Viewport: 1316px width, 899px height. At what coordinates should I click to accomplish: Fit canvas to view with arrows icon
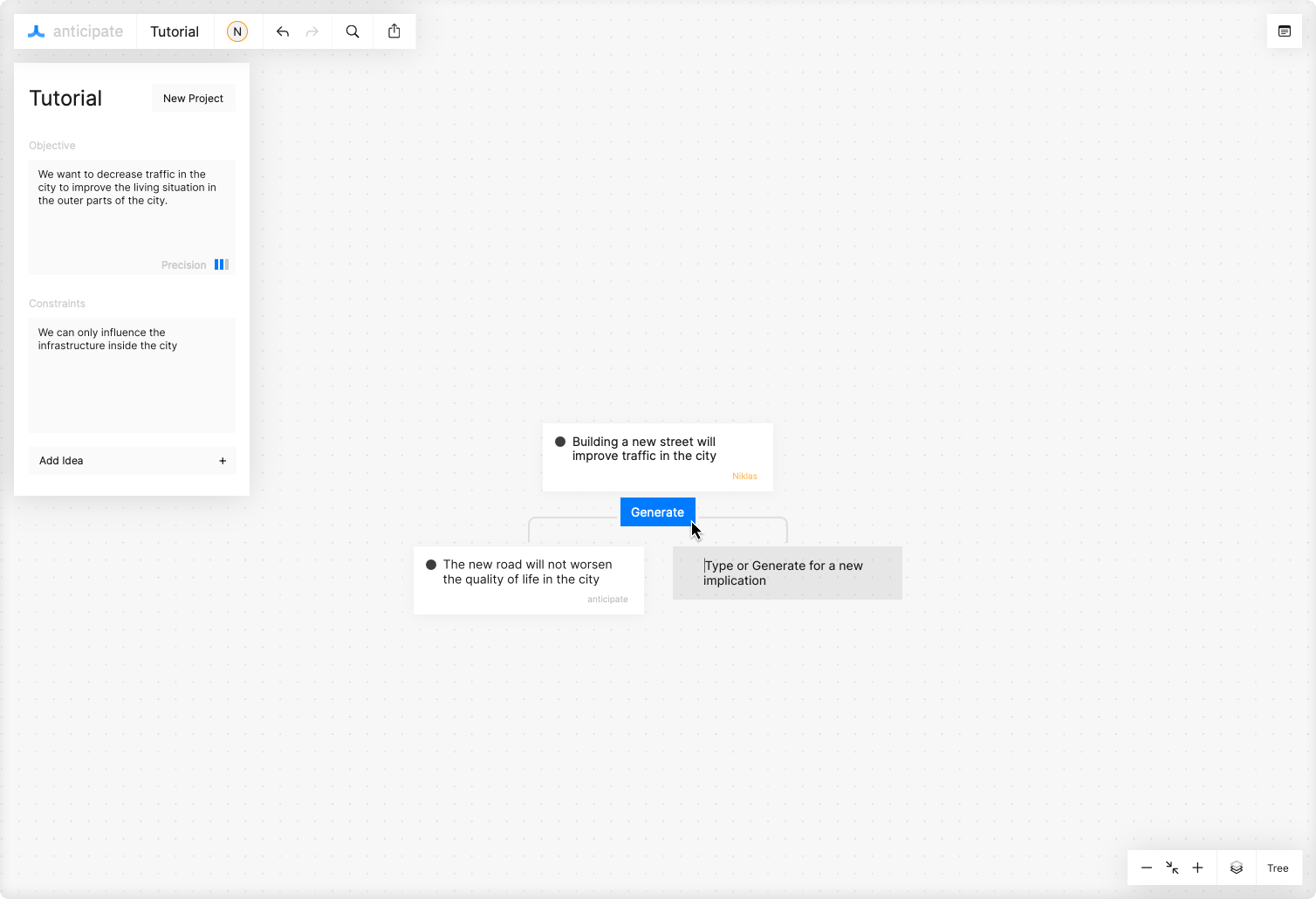pyautogui.click(x=1172, y=868)
